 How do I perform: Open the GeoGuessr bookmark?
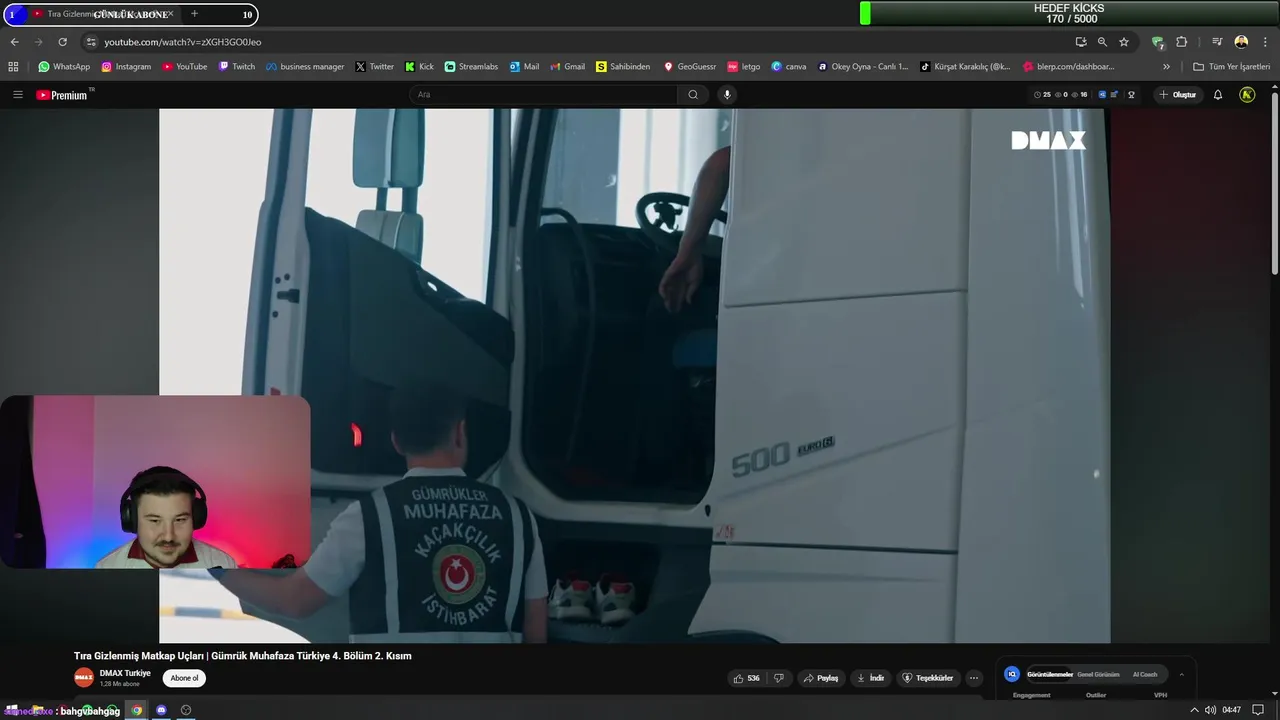click(x=690, y=67)
